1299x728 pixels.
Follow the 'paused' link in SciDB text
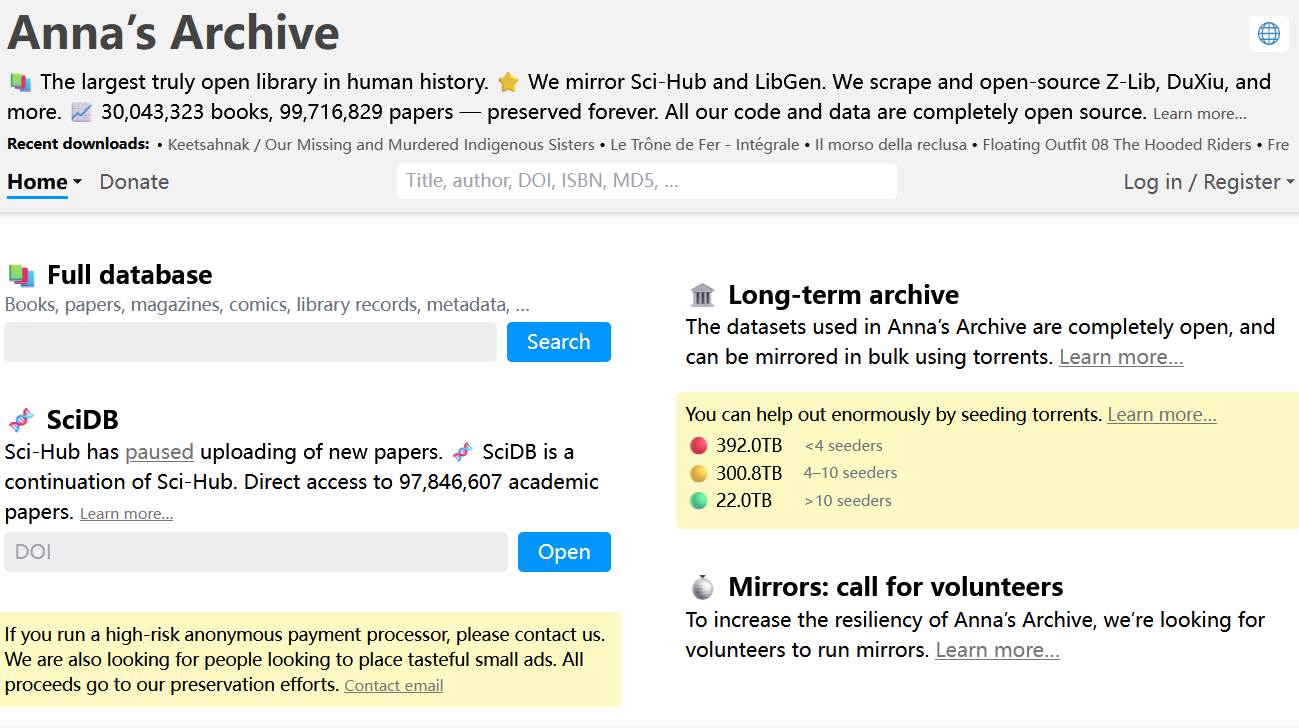[159, 452]
